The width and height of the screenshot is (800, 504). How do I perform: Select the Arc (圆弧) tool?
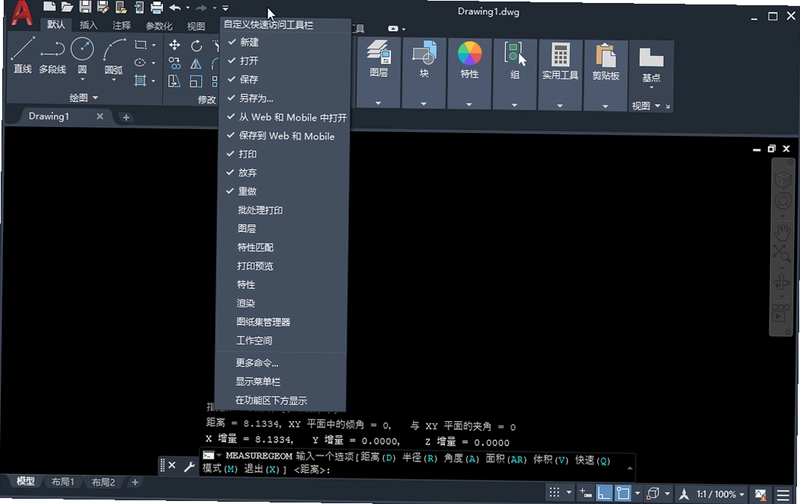113,57
